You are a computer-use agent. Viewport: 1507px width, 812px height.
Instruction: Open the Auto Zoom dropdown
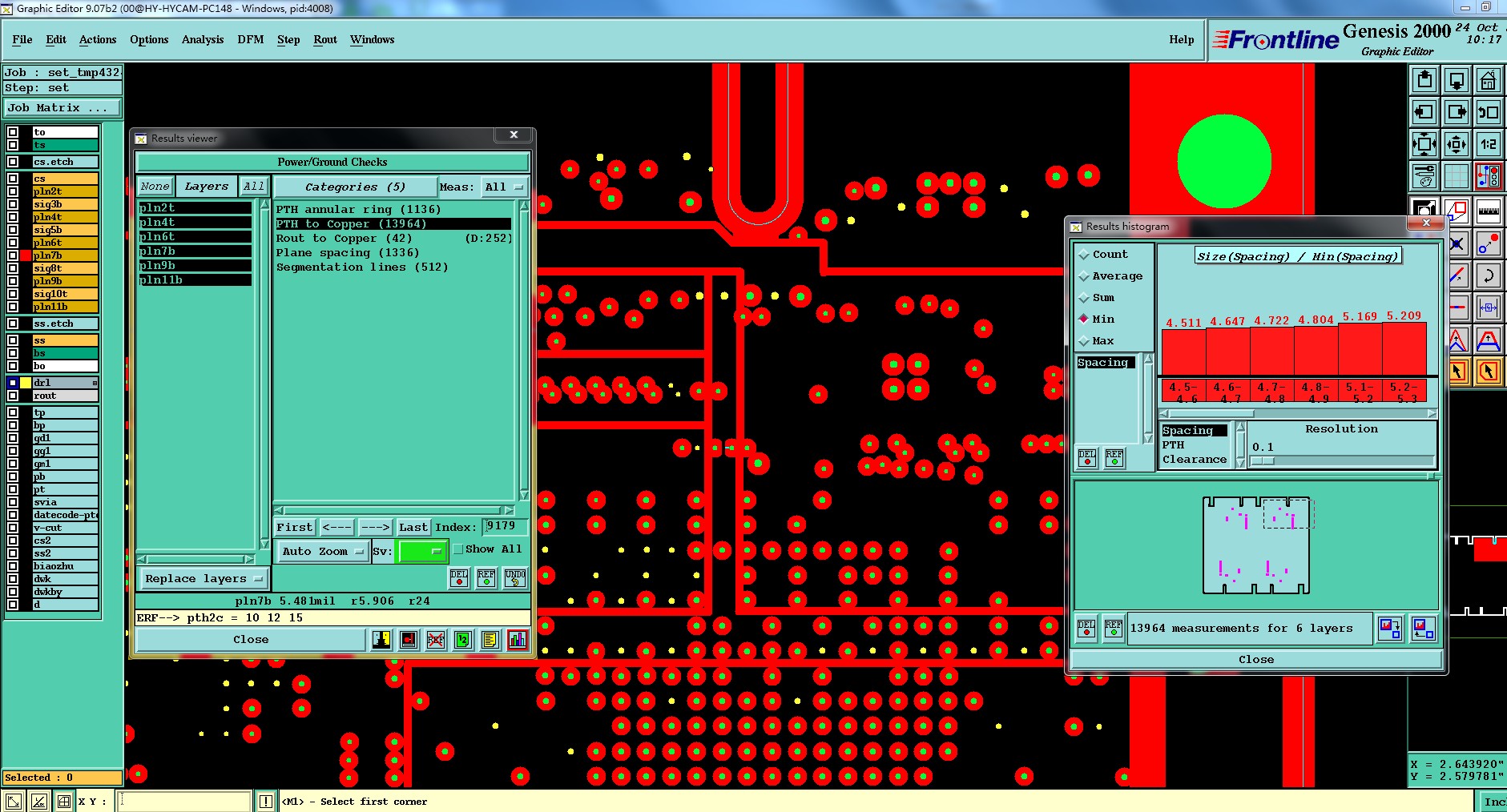point(323,551)
